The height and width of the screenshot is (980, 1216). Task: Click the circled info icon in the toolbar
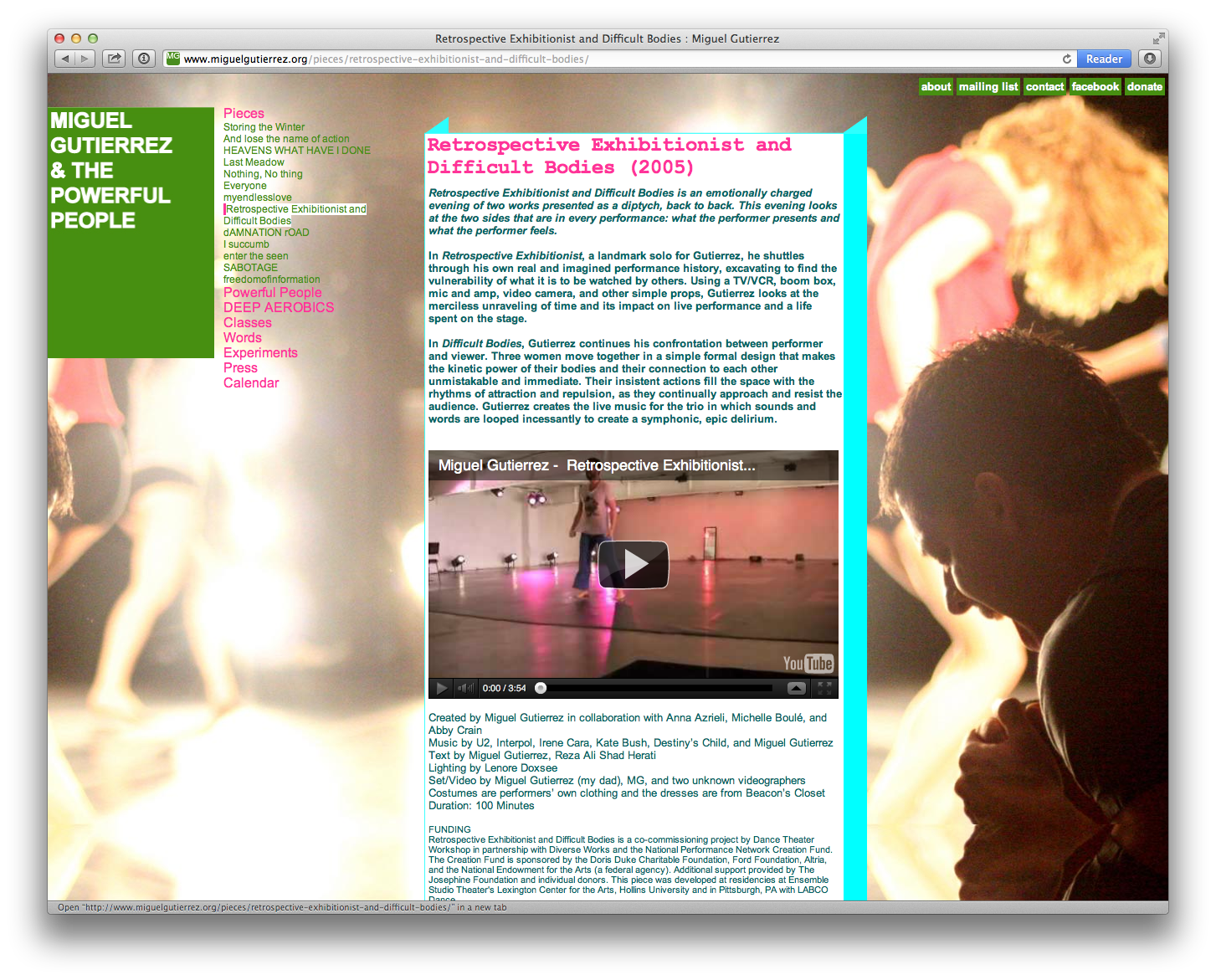pyautogui.click(x=143, y=59)
